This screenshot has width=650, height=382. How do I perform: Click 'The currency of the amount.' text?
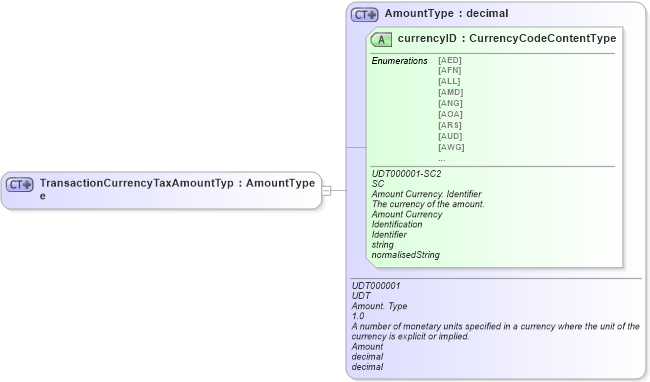pos(428,204)
